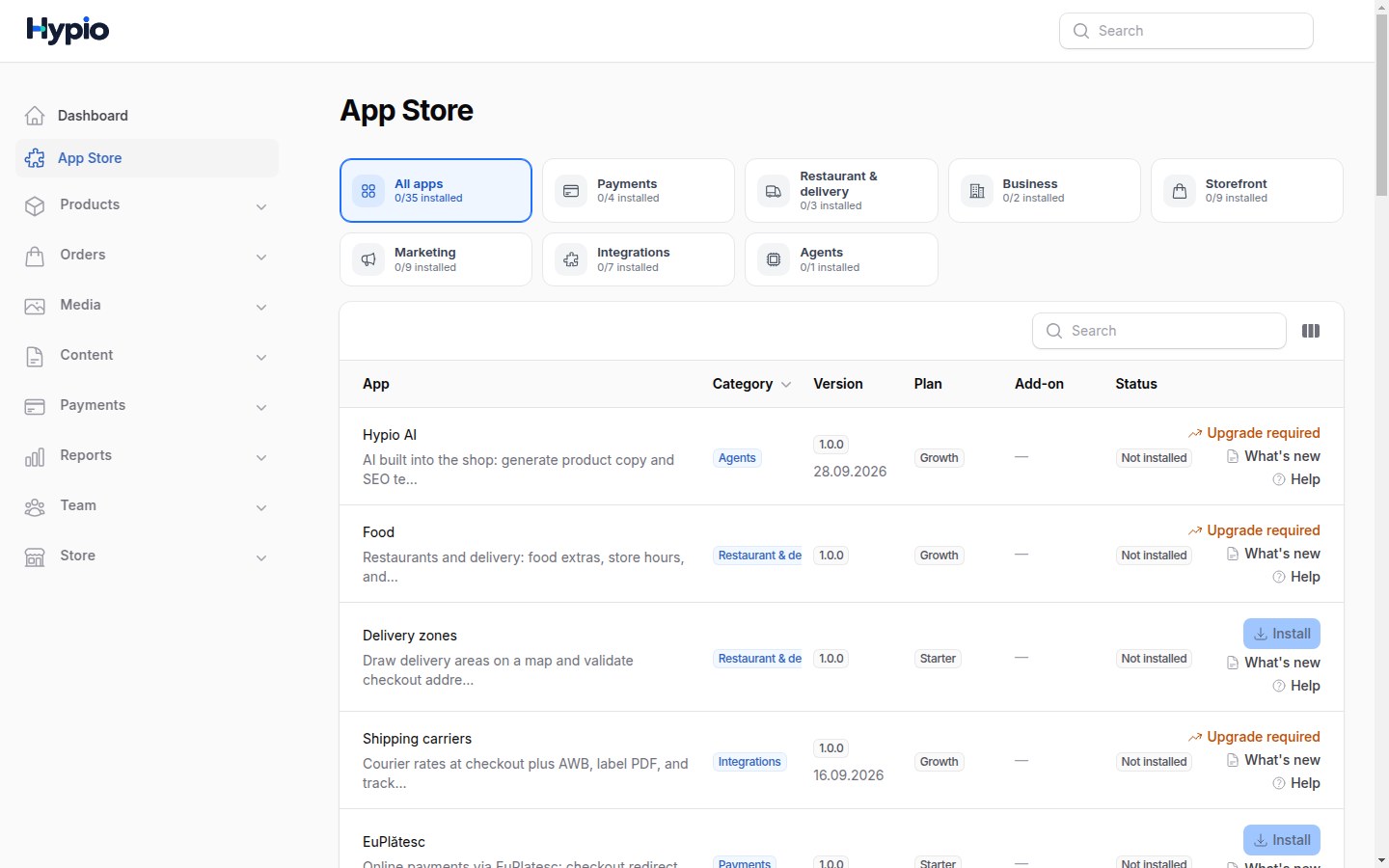This screenshot has width=1389, height=868.
Task: Click the Integrations tag in Shipping carriers
Action: (749, 762)
